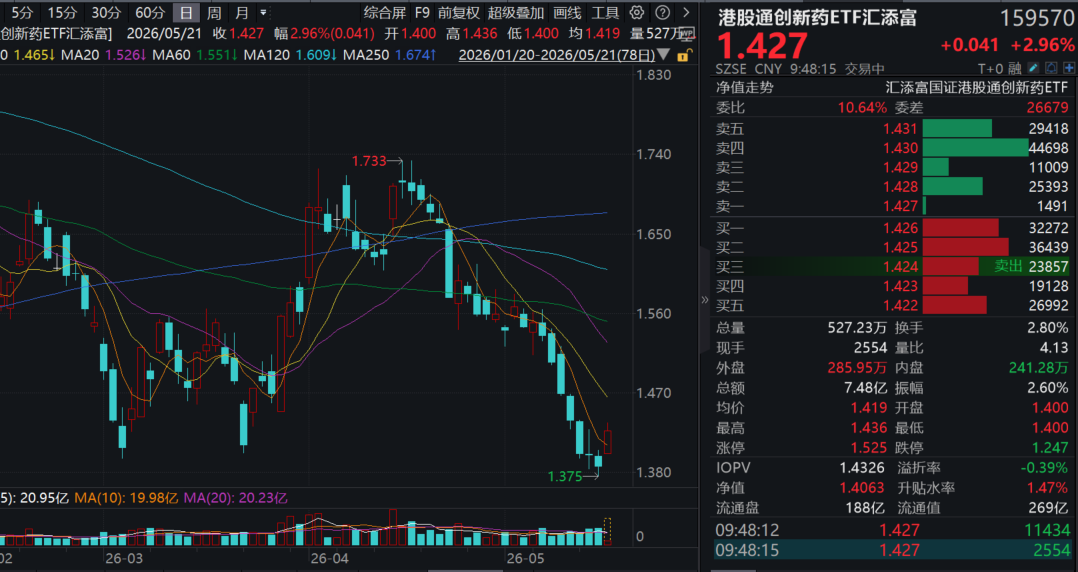This screenshot has height=572, width=1078.
Task: Click the pencil note icon beside T+0 融
Action: click(x=1033, y=68)
